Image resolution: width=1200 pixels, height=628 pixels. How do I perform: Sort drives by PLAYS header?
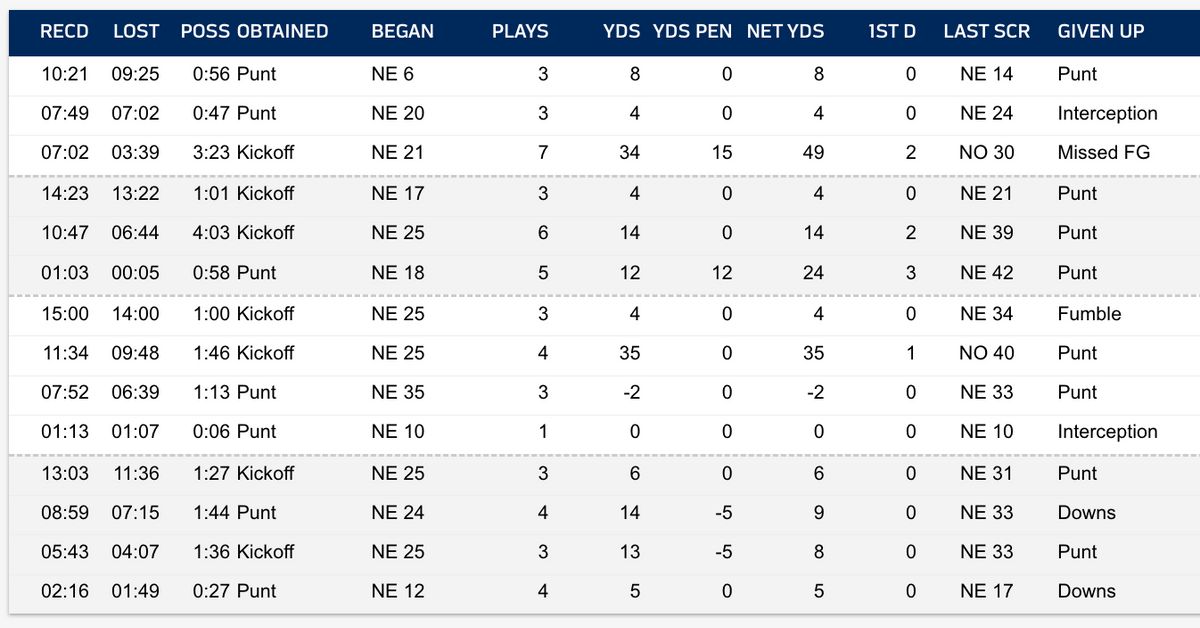[520, 31]
